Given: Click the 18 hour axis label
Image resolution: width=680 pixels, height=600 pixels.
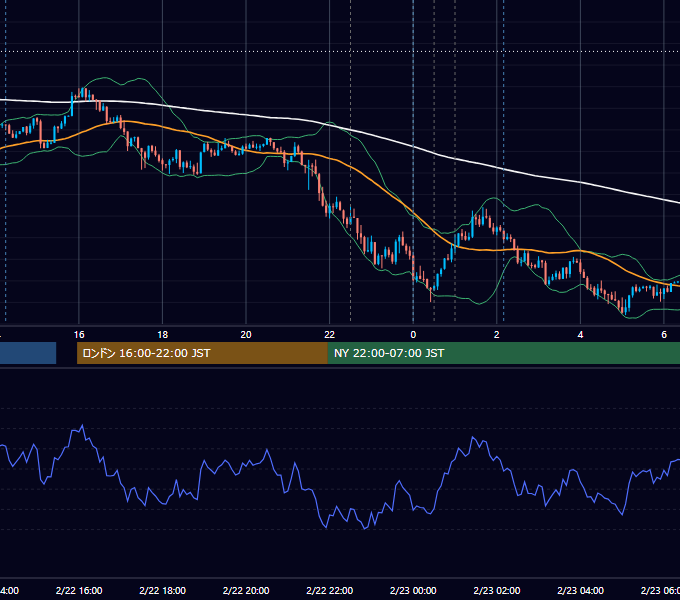Looking at the screenshot, I should point(162,335).
